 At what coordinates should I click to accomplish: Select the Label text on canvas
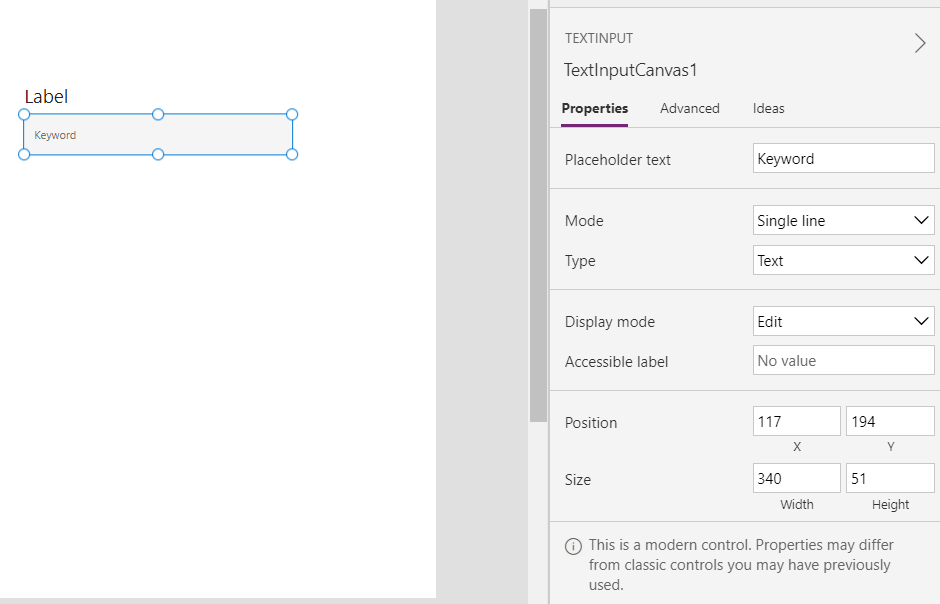pyautogui.click(x=46, y=96)
